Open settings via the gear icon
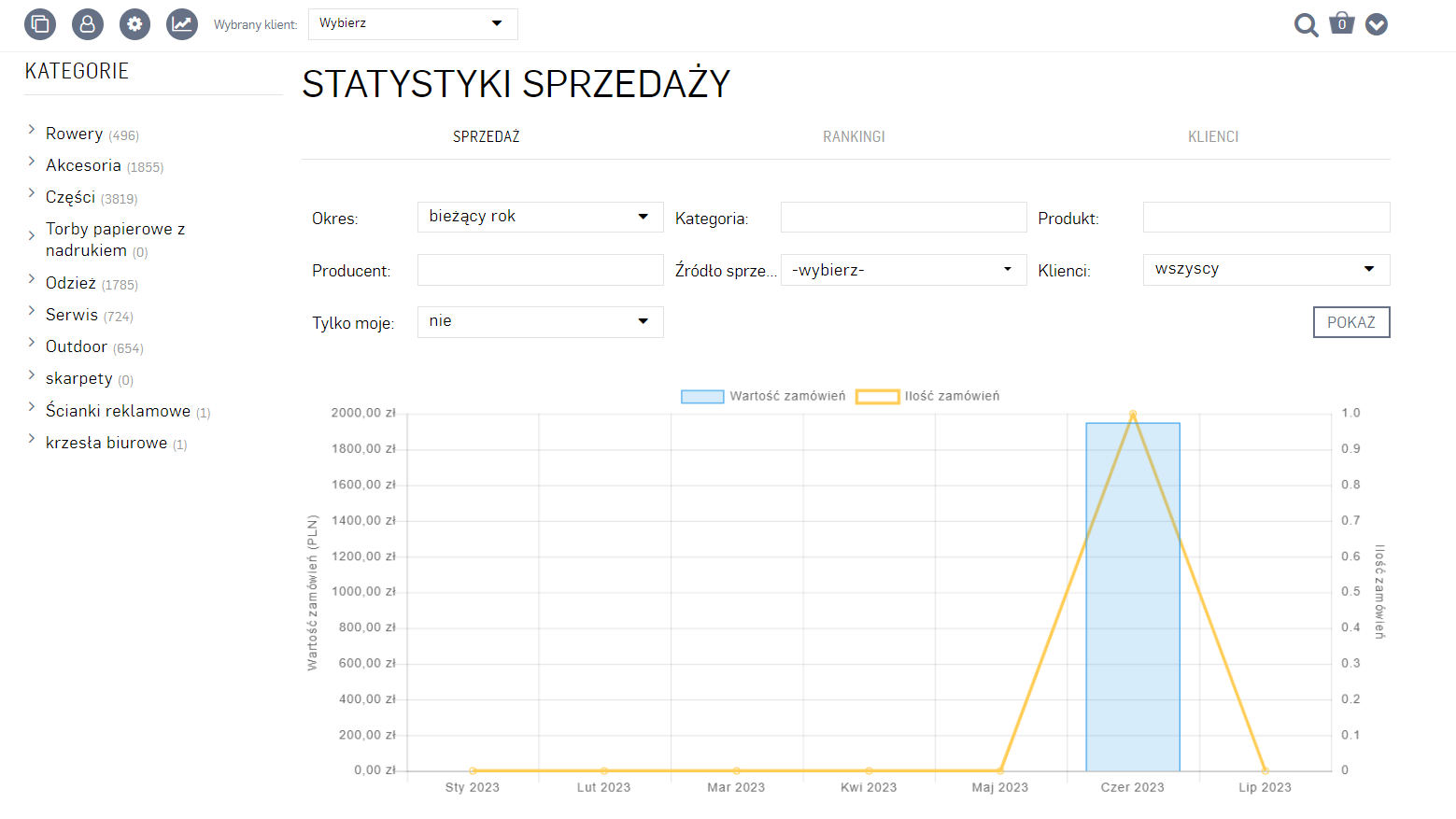The width and height of the screenshot is (1456, 819). [134, 24]
